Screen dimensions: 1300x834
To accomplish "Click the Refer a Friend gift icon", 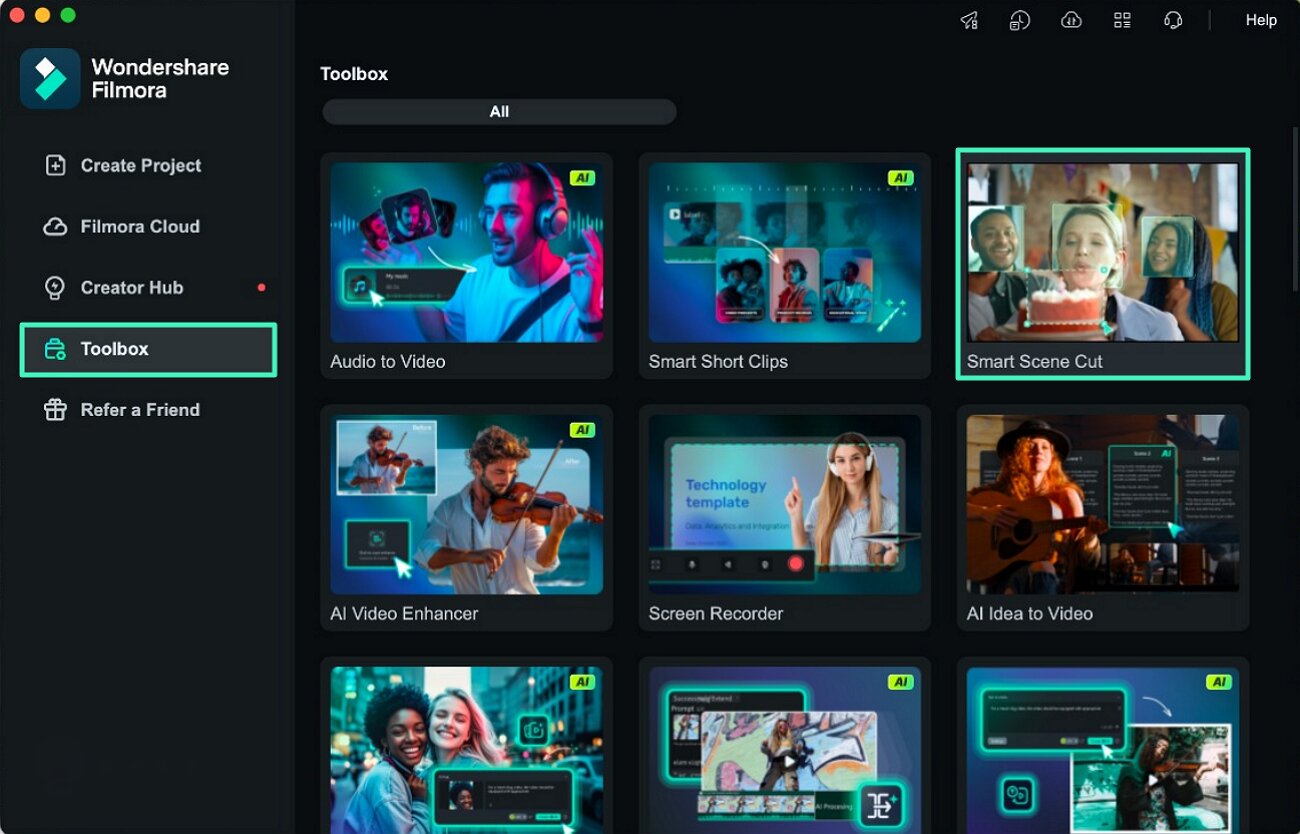I will (55, 410).
